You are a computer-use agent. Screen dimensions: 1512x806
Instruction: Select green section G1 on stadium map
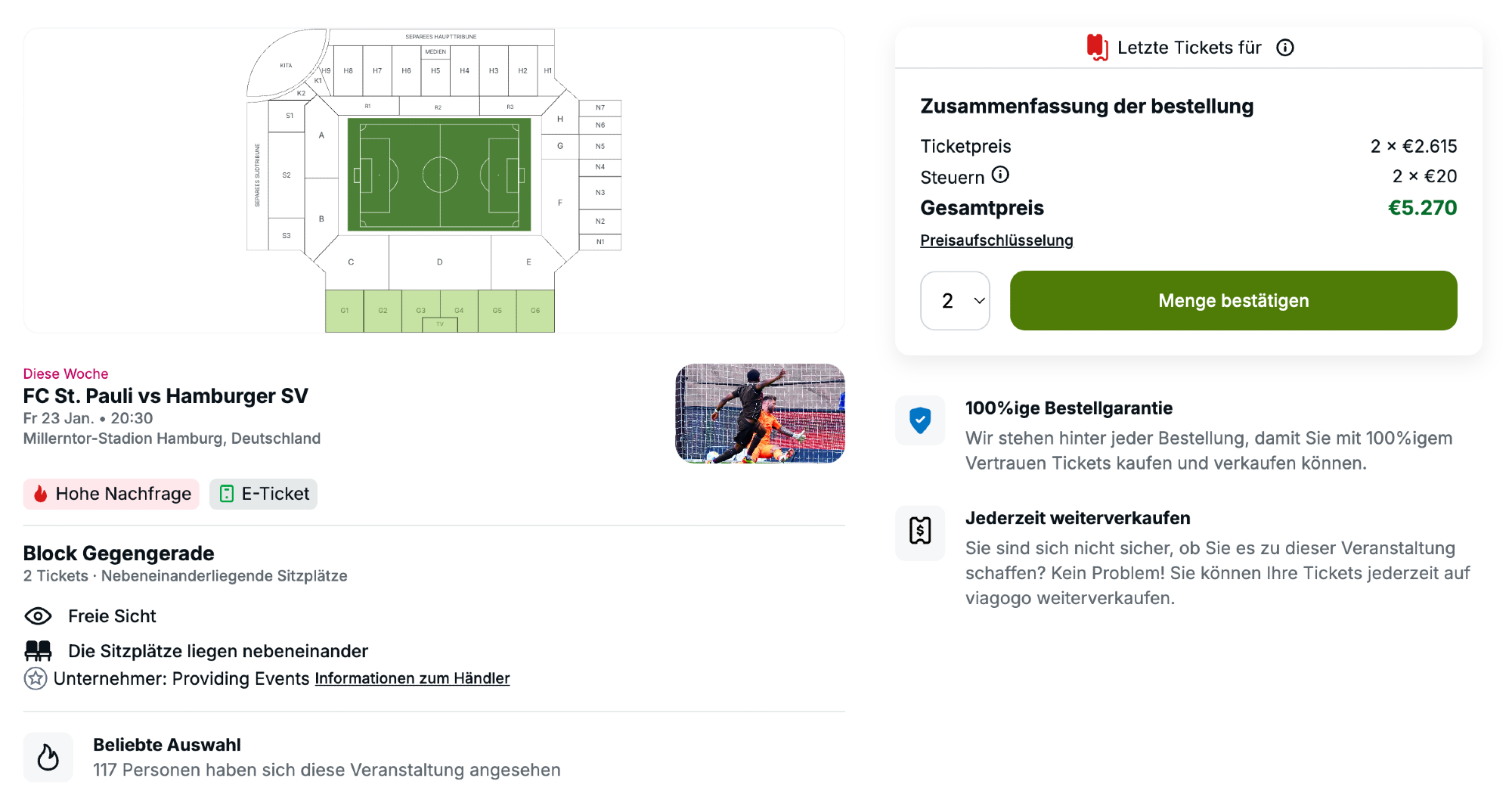coord(345,311)
